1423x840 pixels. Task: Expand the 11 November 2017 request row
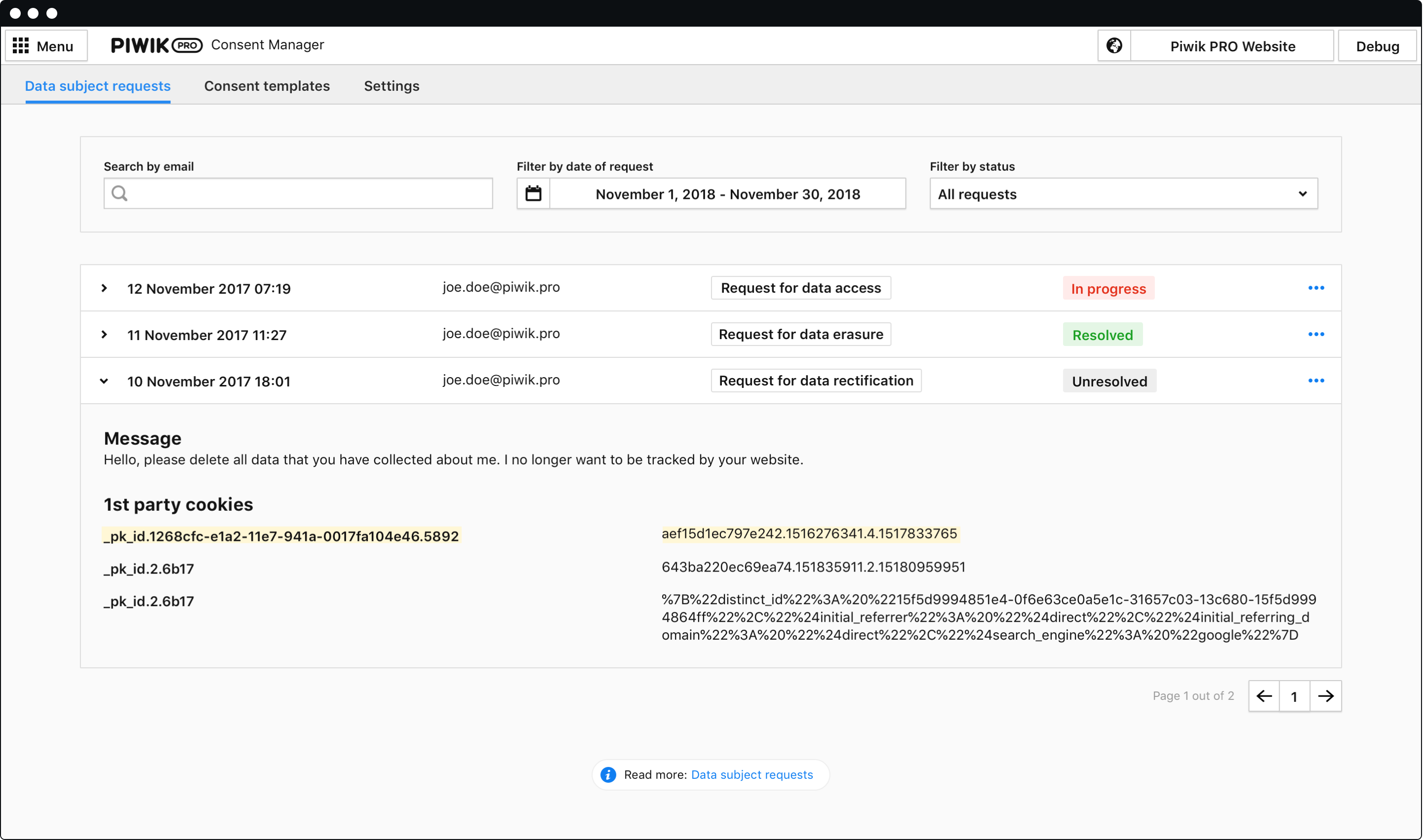click(104, 335)
